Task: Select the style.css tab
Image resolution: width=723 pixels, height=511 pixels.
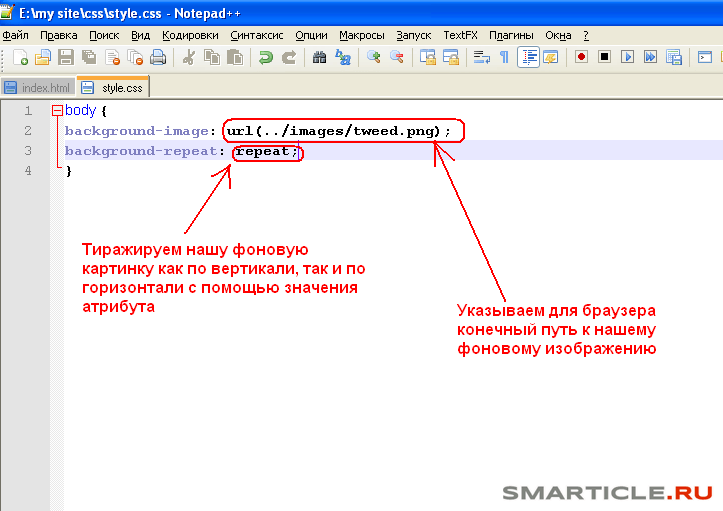Action: coord(113,88)
